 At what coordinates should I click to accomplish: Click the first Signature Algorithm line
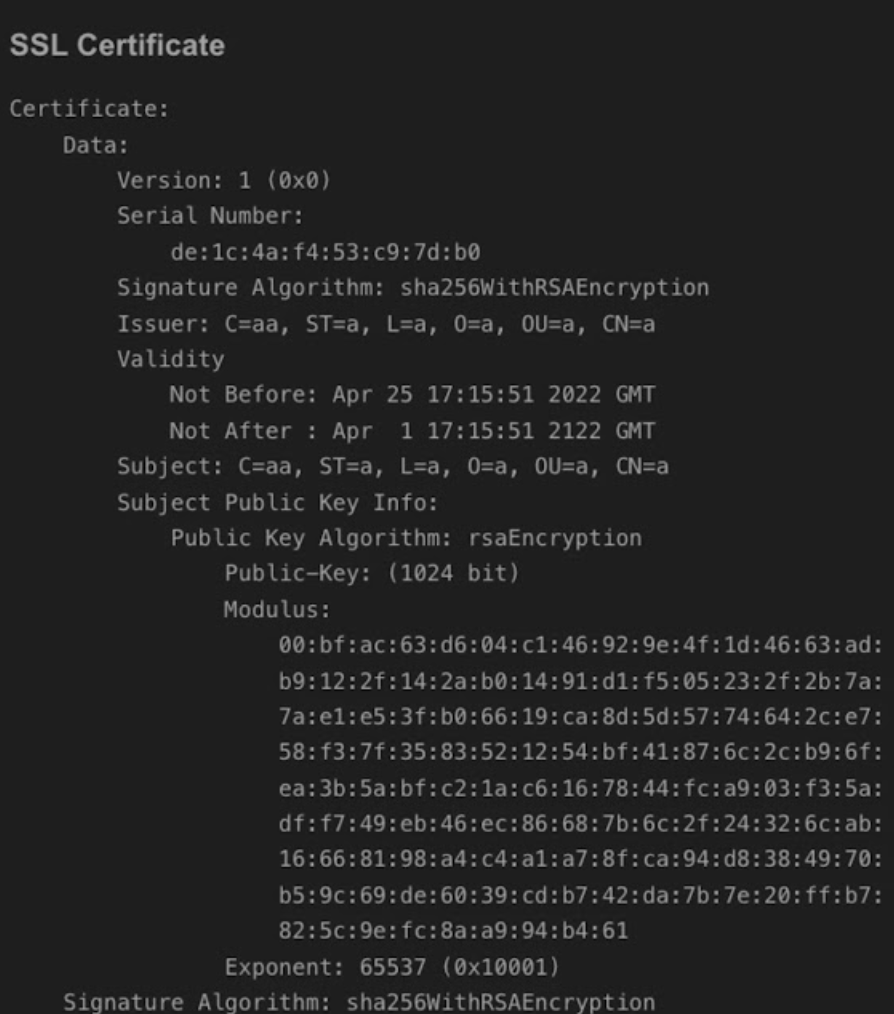[x=412, y=288]
